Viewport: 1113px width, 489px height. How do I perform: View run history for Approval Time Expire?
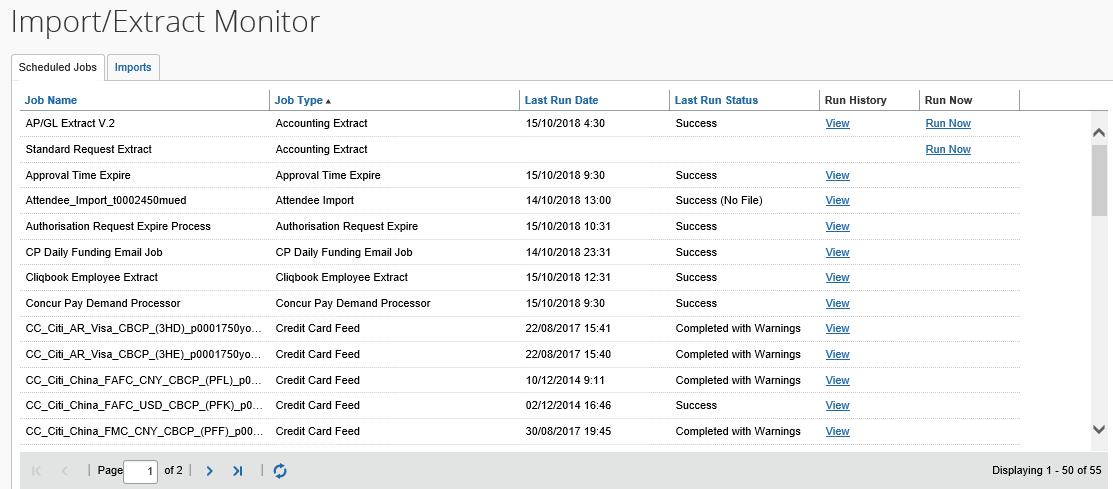click(x=837, y=175)
